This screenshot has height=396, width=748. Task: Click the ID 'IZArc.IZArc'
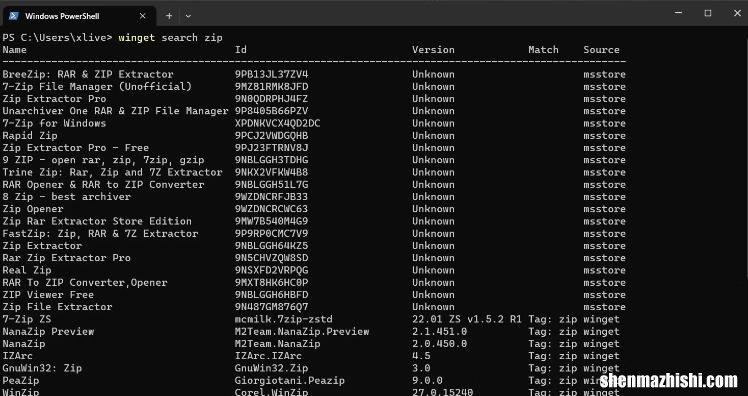pyautogui.click(x=268, y=356)
